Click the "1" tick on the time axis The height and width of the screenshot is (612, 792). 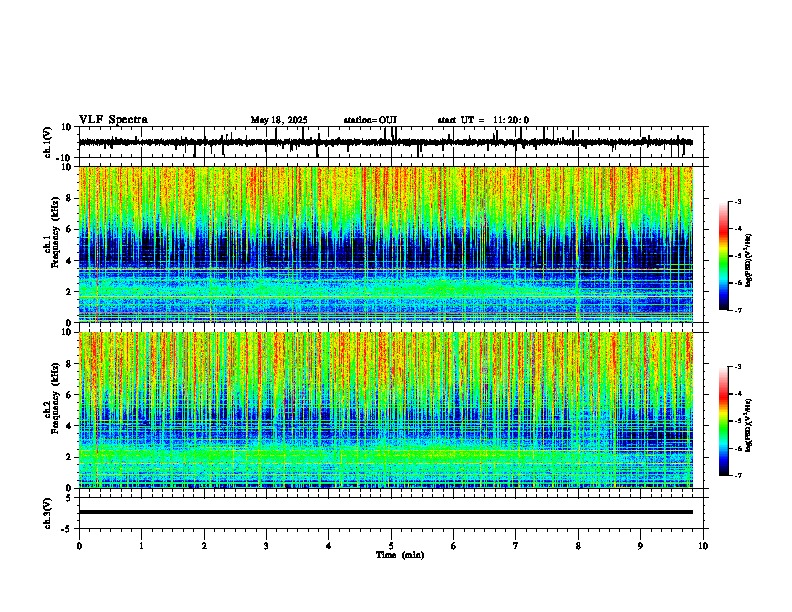point(141,546)
